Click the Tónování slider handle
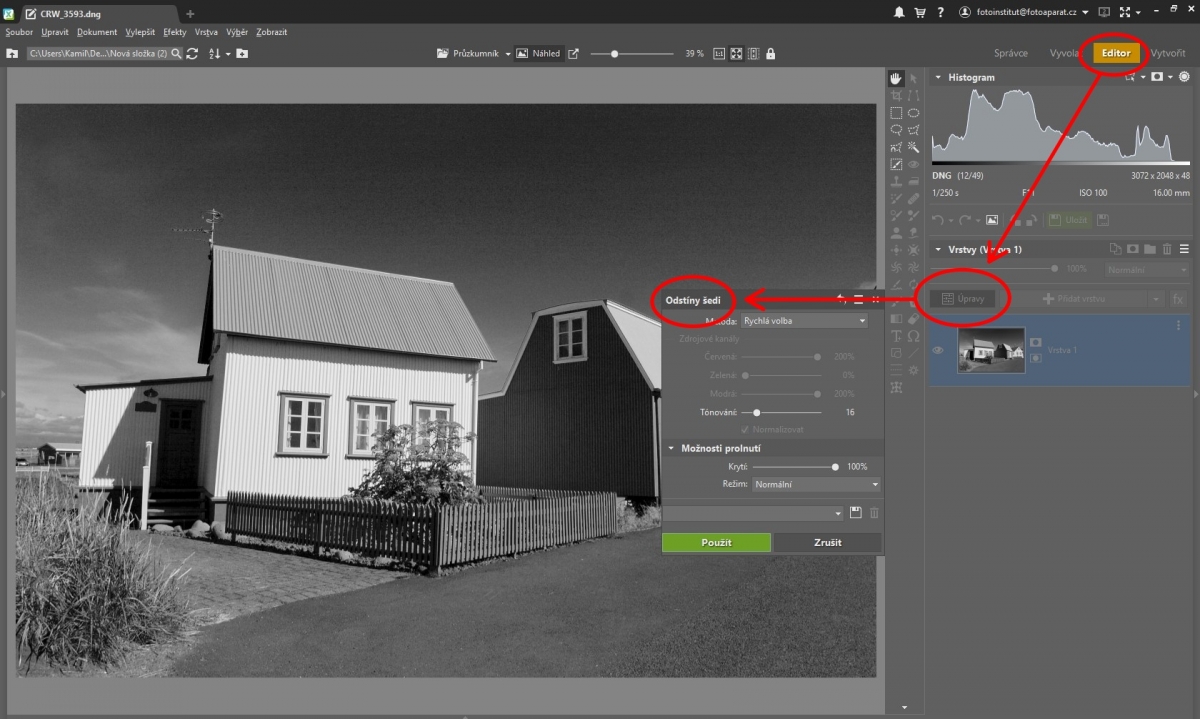The image size is (1200, 719). [757, 412]
